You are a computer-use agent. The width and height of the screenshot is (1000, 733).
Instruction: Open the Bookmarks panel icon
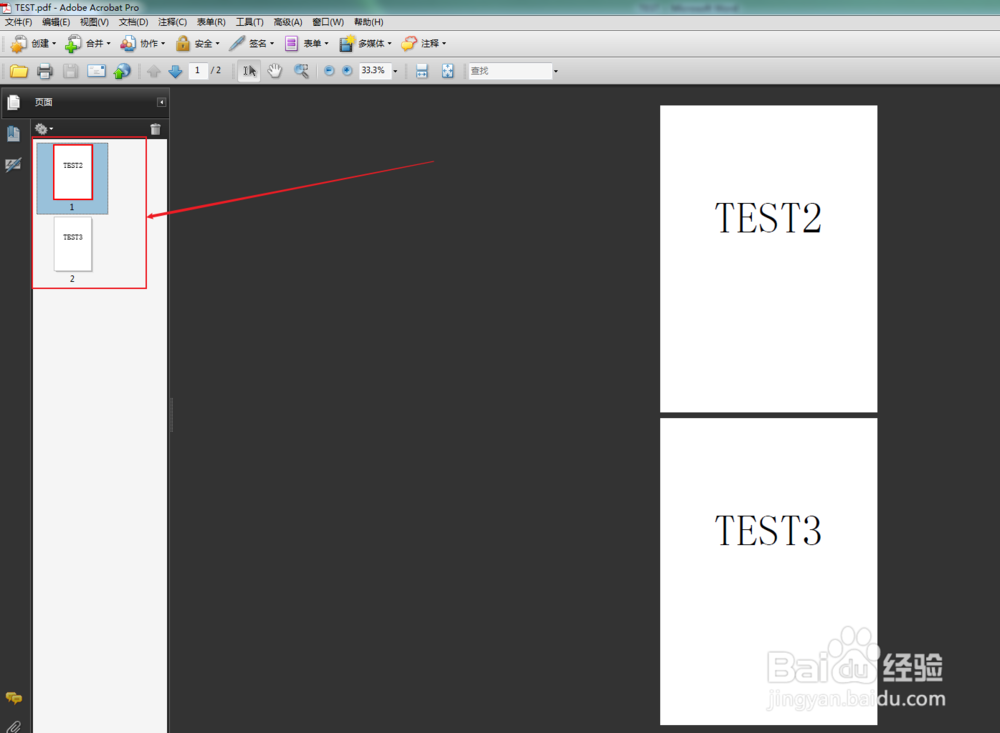point(13,133)
